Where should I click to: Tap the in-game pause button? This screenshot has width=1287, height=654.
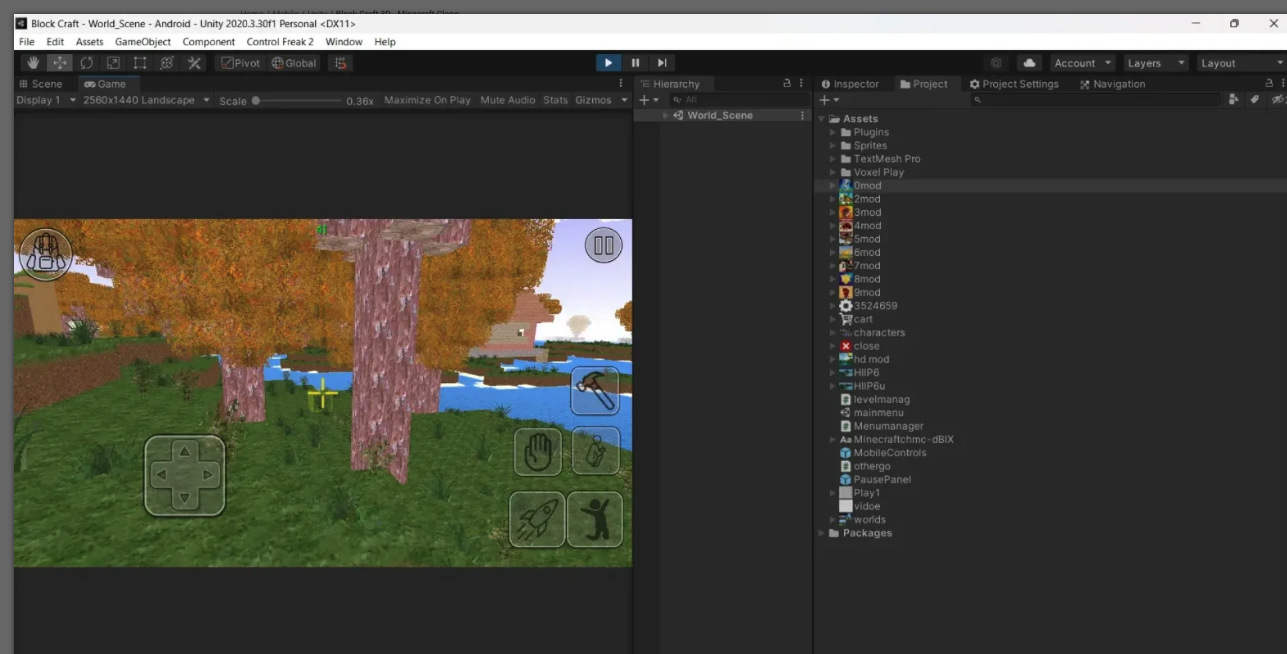(x=603, y=245)
